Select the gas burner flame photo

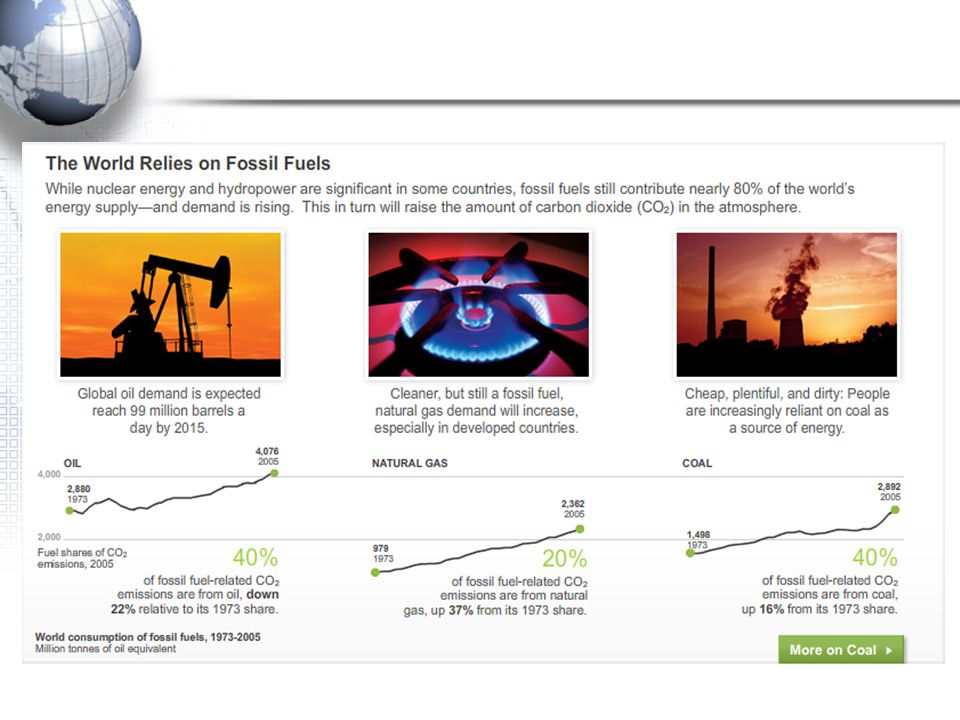tap(478, 304)
